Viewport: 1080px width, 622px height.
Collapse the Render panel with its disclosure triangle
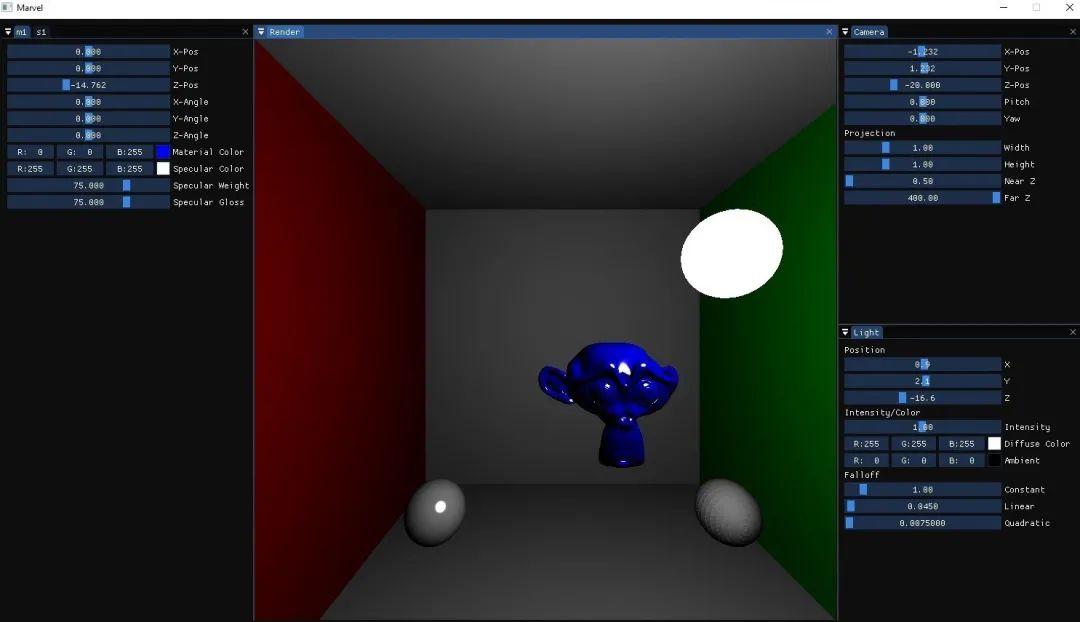(261, 31)
